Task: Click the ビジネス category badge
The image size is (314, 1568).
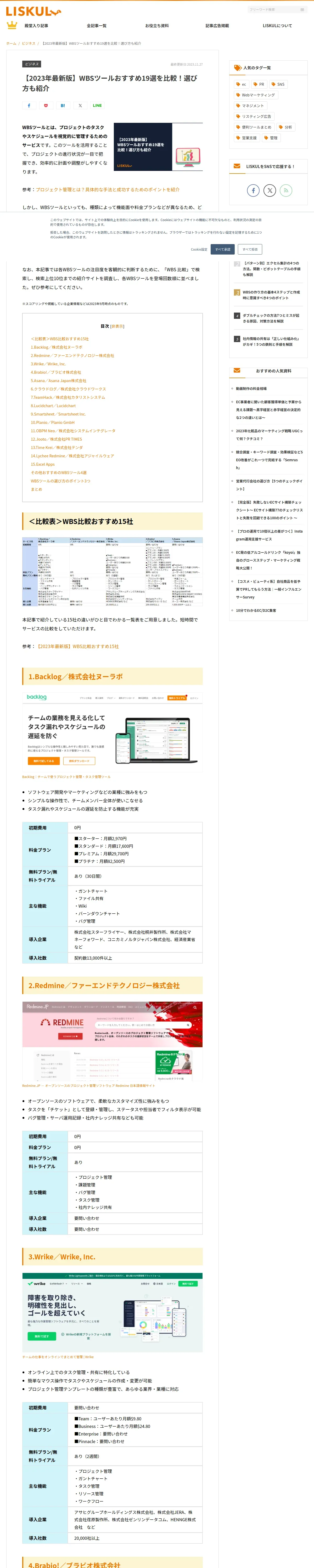Action: click(32, 64)
